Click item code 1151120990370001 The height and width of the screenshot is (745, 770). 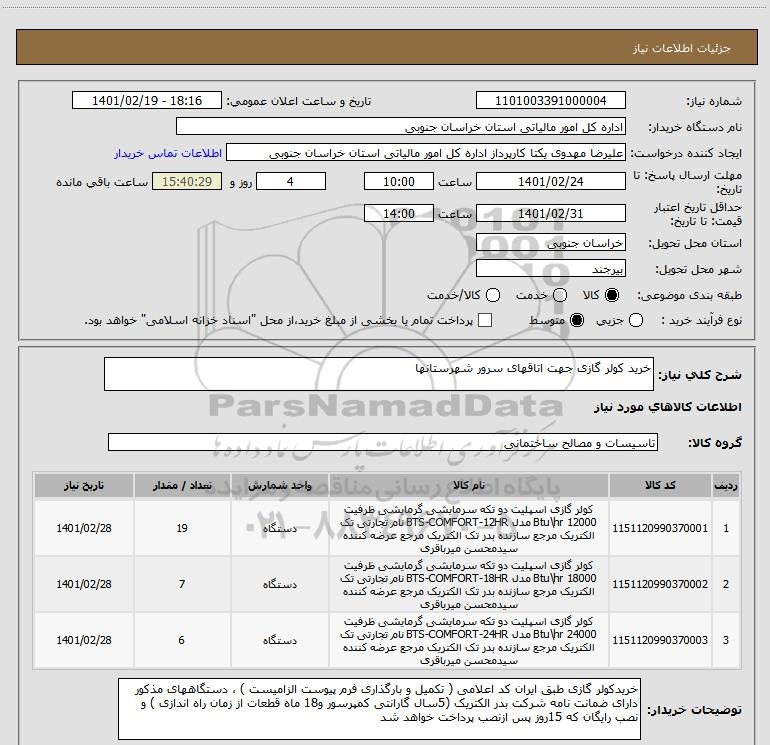point(660,528)
